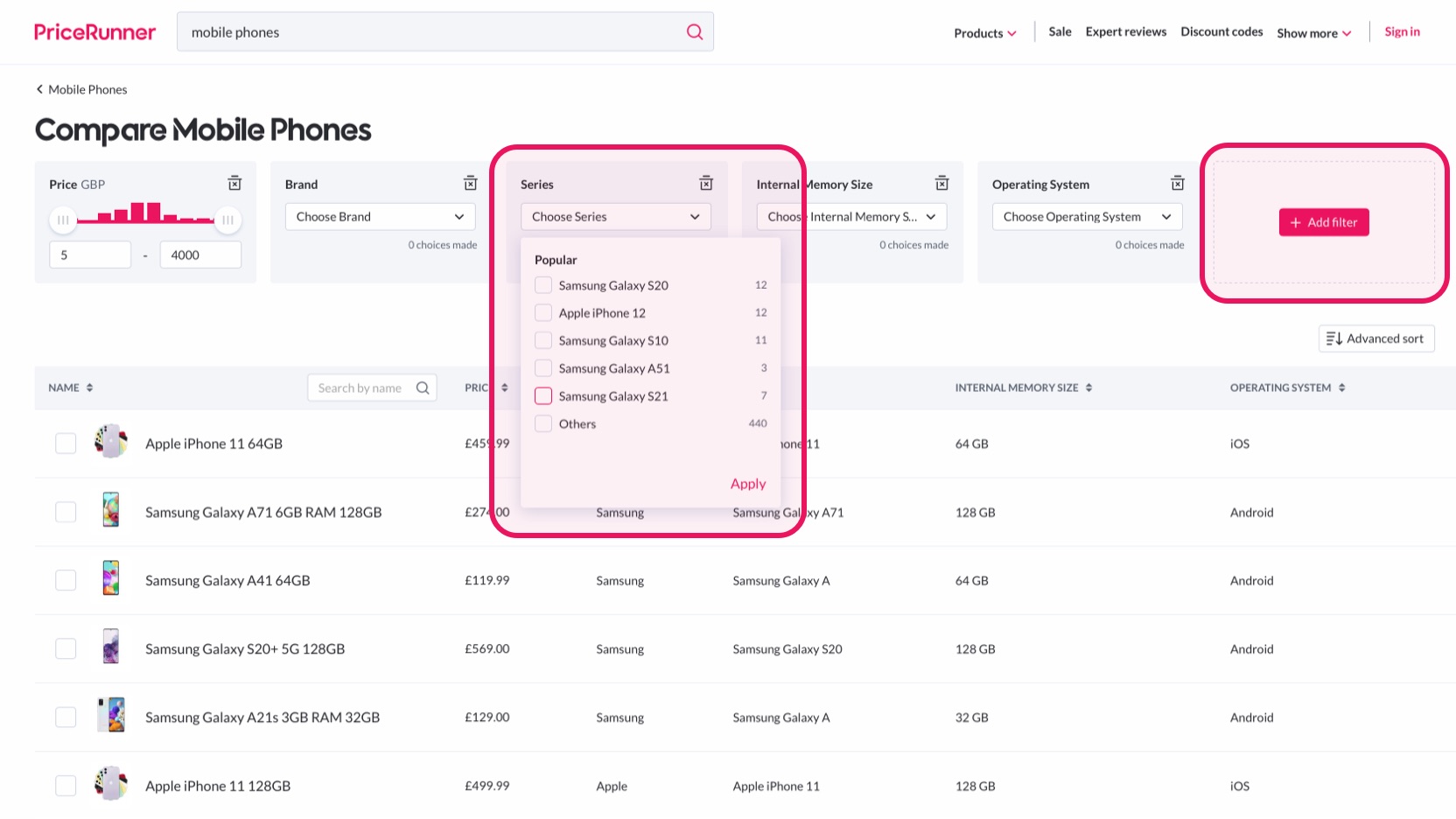Viewport: 1456px width, 819px height.
Task: Remove the Internal Memory Size filter
Action: point(942,184)
